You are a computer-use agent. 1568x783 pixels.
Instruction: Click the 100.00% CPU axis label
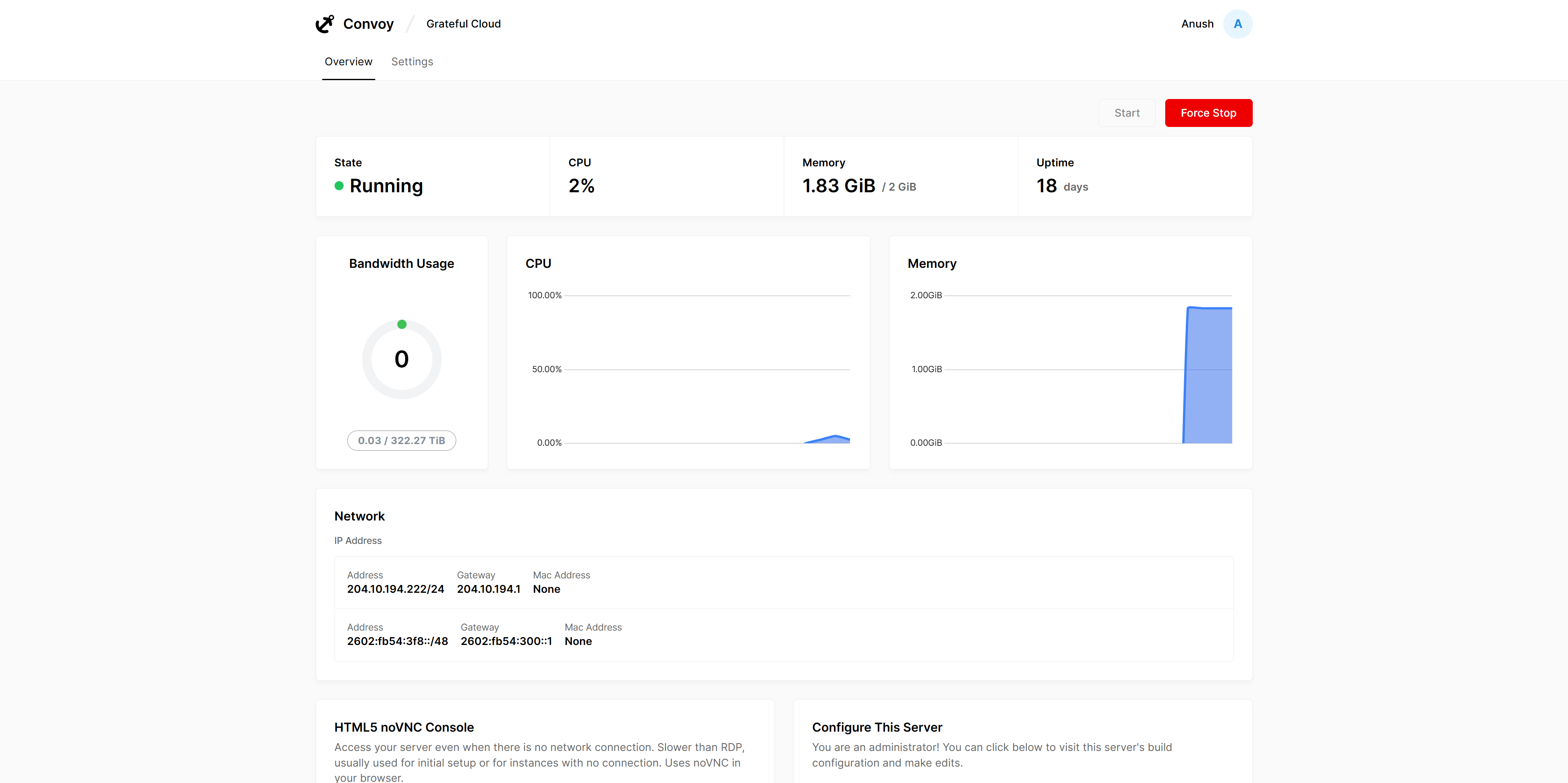pyautogui.click(x=544, y=295)
